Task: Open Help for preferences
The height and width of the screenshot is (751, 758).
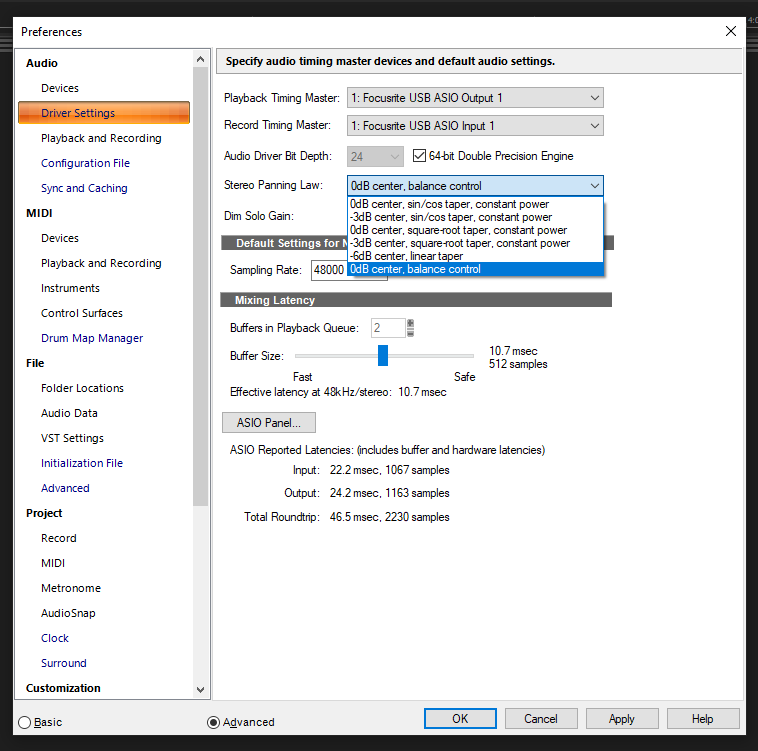Action: coord(702,719)
